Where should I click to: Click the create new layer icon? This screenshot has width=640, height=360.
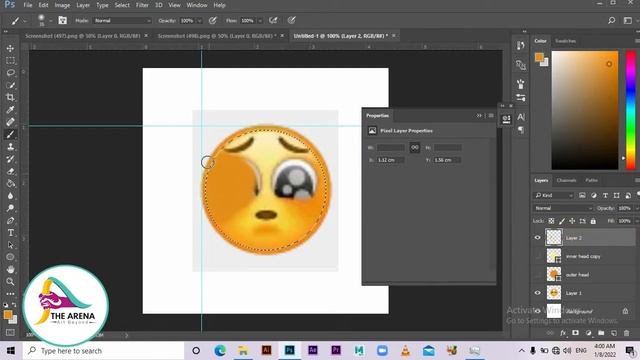tap(613, 333)
